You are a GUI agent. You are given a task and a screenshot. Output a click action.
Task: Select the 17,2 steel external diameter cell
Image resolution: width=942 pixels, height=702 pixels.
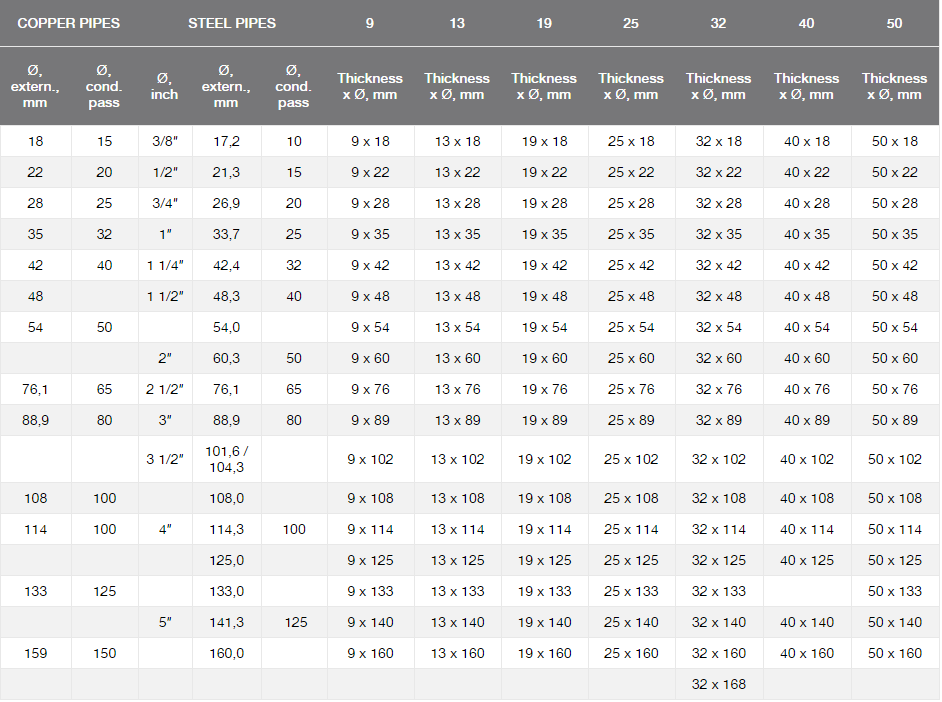pyautogui.click(x=226, y=142)
